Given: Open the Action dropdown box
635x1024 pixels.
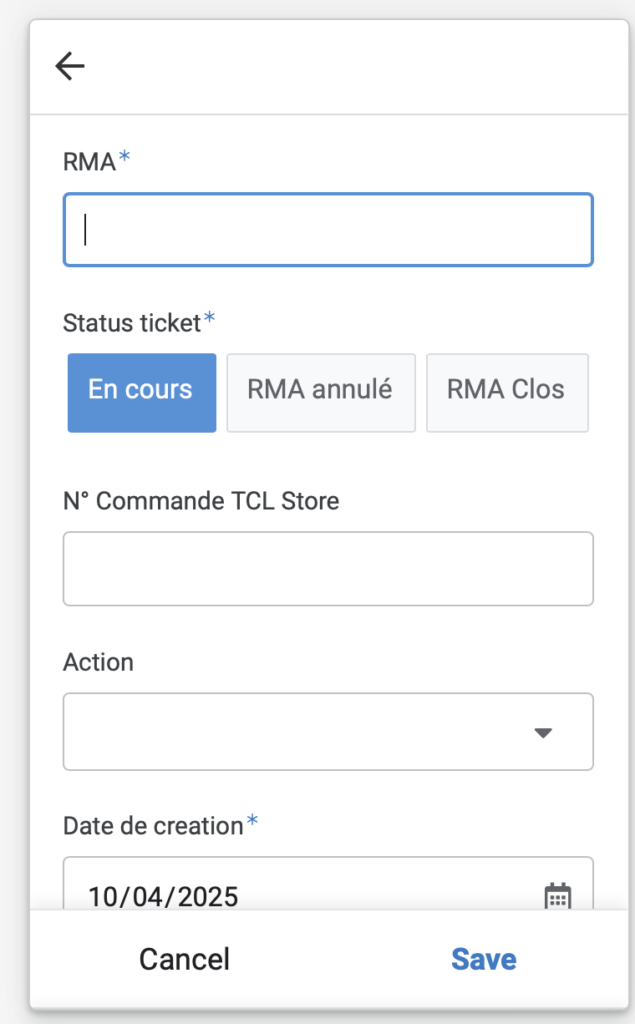Looking at the screenshot, I should pos(328,731).
